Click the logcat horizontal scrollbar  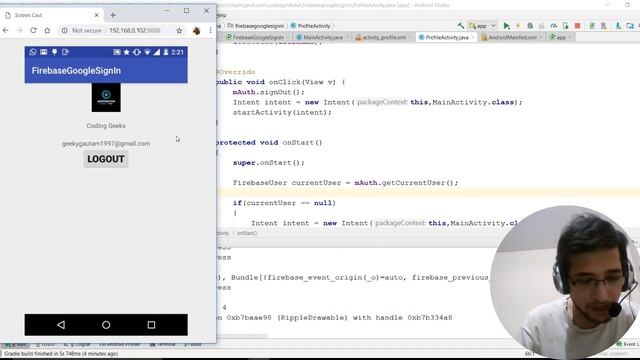coord(242,336)
